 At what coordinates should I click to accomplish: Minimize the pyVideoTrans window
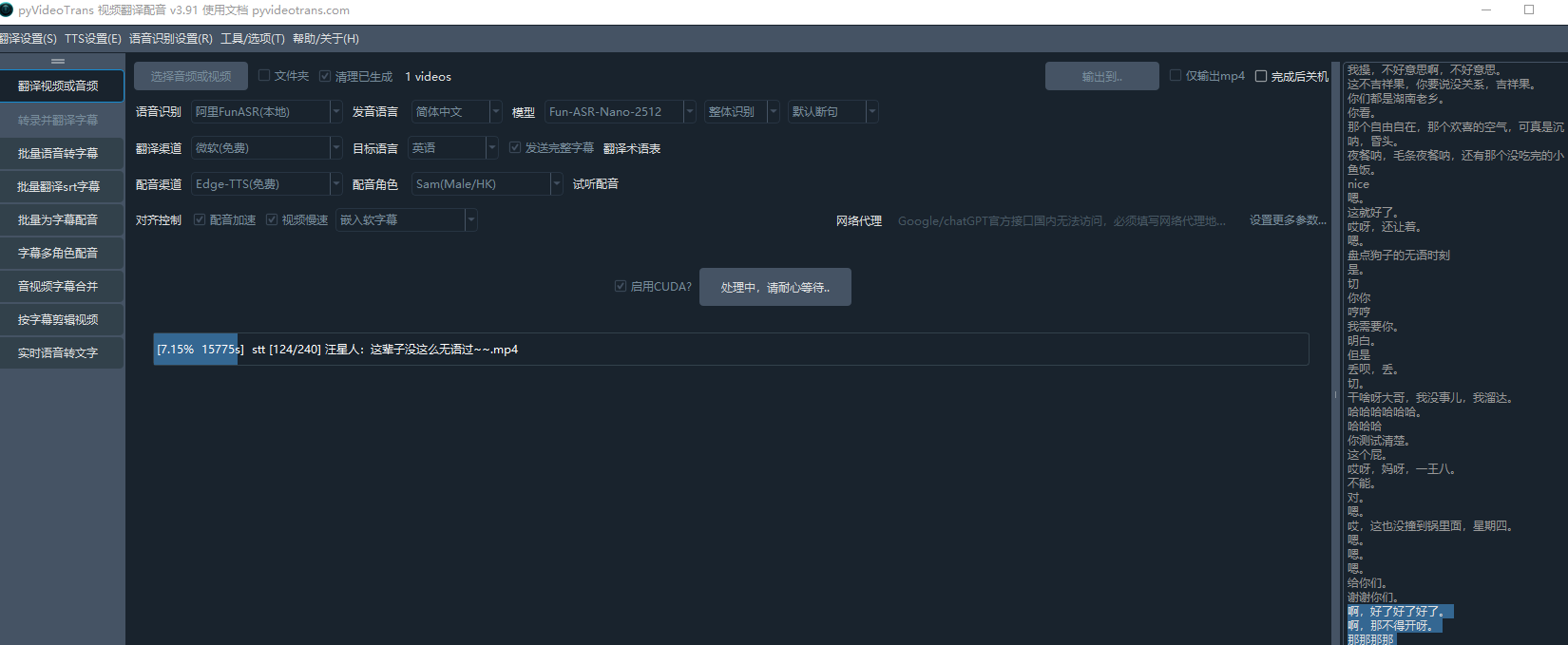1487,9
